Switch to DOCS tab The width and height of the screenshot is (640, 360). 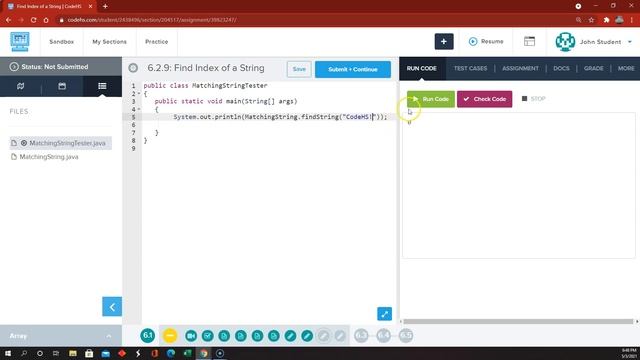pyautogui.click(x=561, y=68)
